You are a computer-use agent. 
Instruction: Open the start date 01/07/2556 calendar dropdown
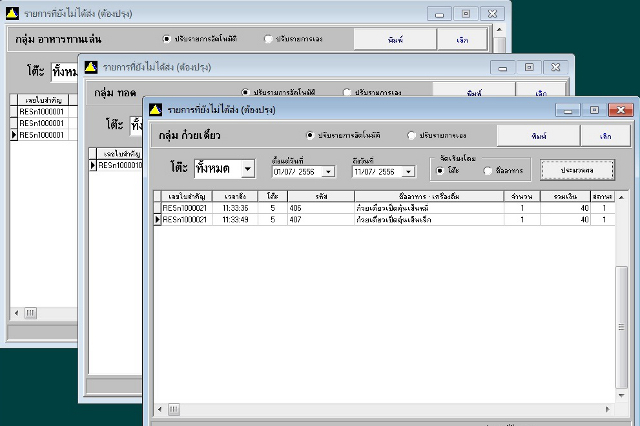tap(328, 172)
